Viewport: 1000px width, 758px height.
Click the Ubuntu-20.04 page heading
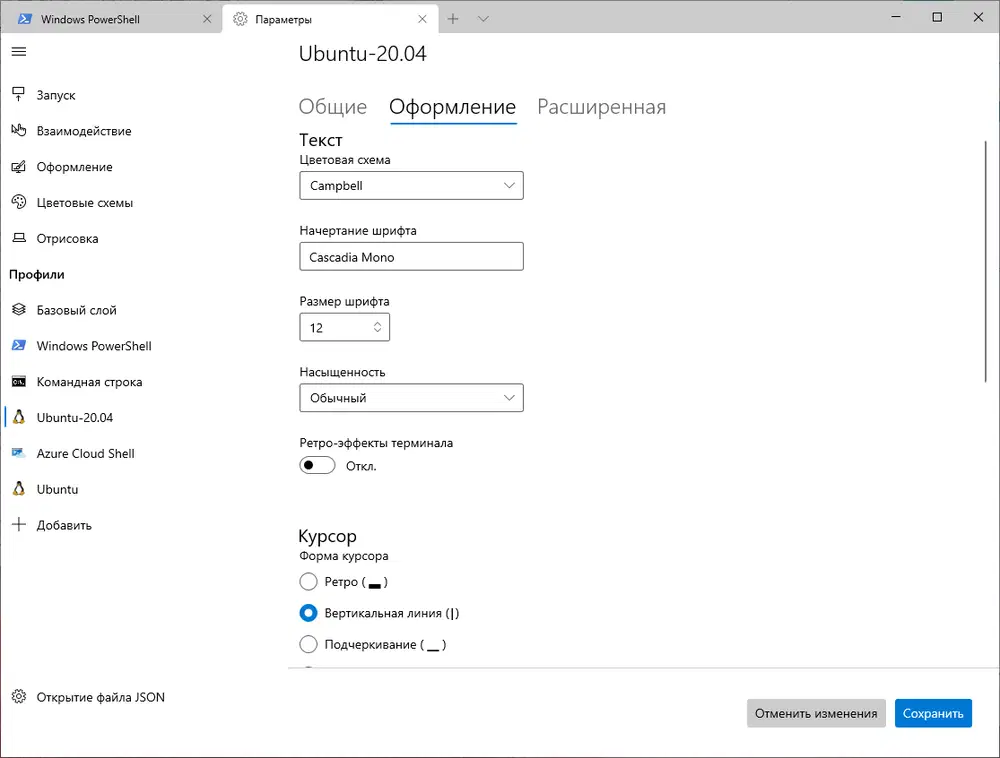363,54
